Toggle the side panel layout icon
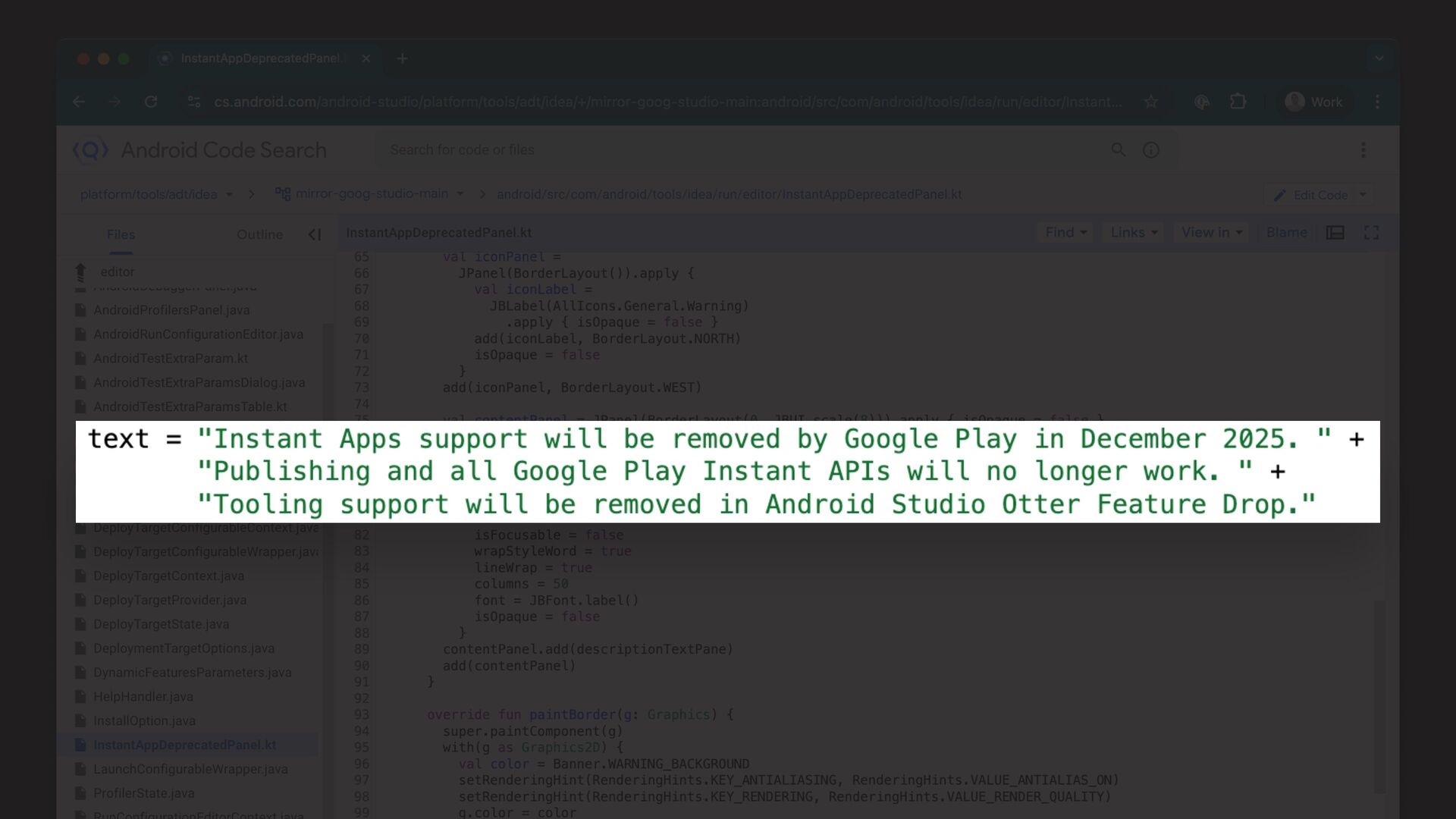 (1335, 233)
